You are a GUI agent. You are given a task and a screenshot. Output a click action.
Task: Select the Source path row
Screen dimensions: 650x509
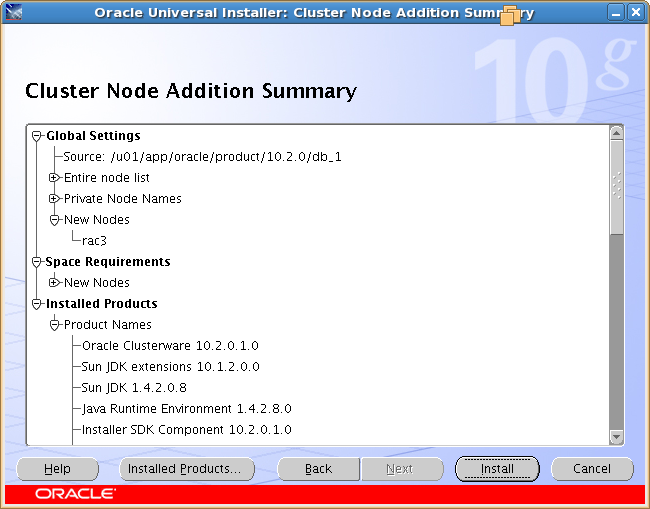[x=202, y=157]
